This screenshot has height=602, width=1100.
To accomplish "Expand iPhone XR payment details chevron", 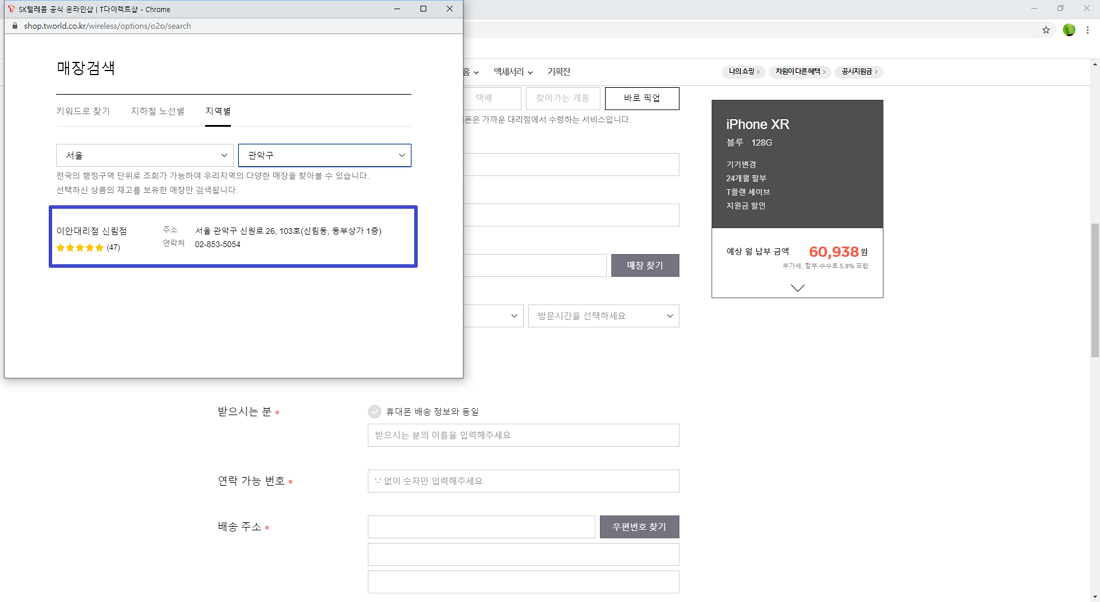I will tap(798, 288).
